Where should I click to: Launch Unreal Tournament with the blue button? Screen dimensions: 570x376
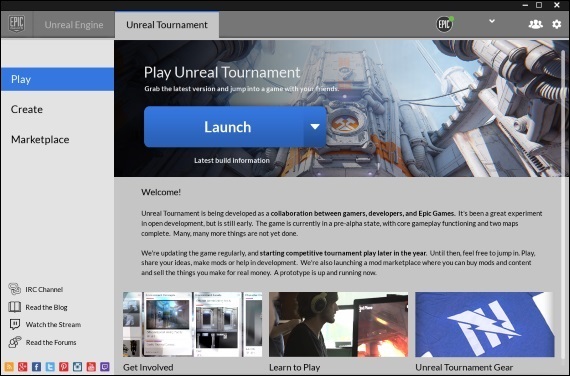[x=224, y=127]
